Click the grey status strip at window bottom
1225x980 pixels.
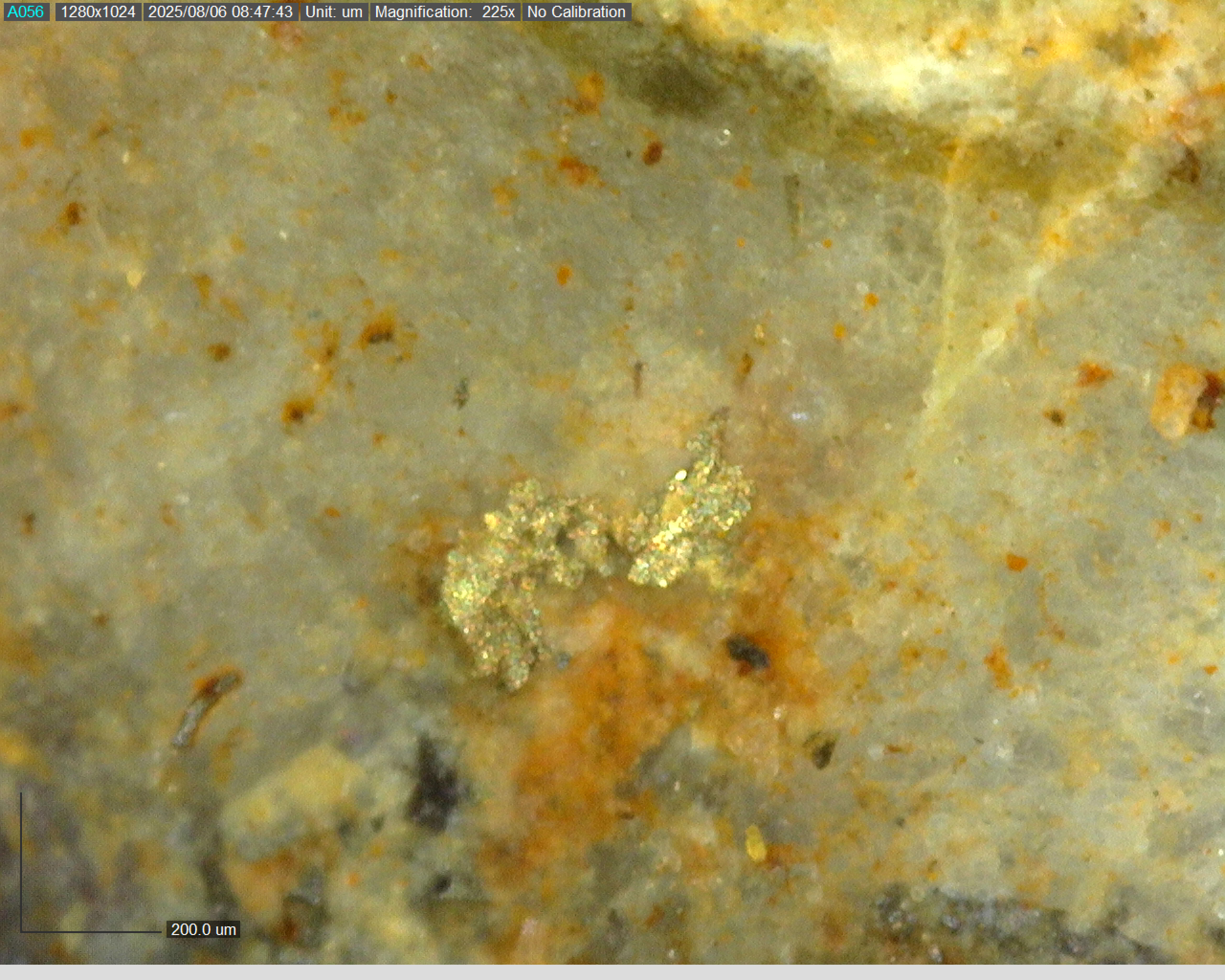(x=612, y=972)
